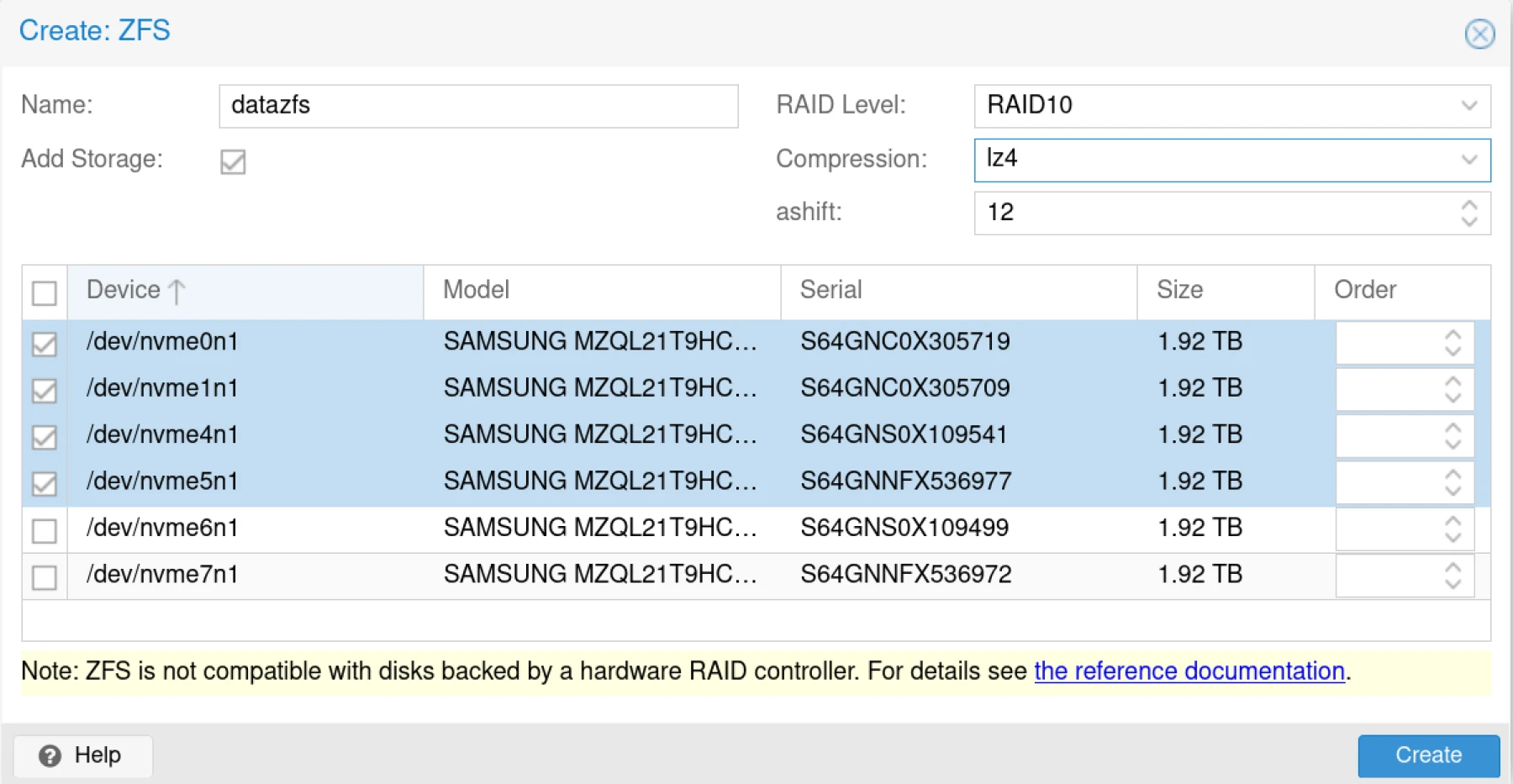
Task: Toggle the Add Storage checkbox
Action: click(x=233, y=162)
